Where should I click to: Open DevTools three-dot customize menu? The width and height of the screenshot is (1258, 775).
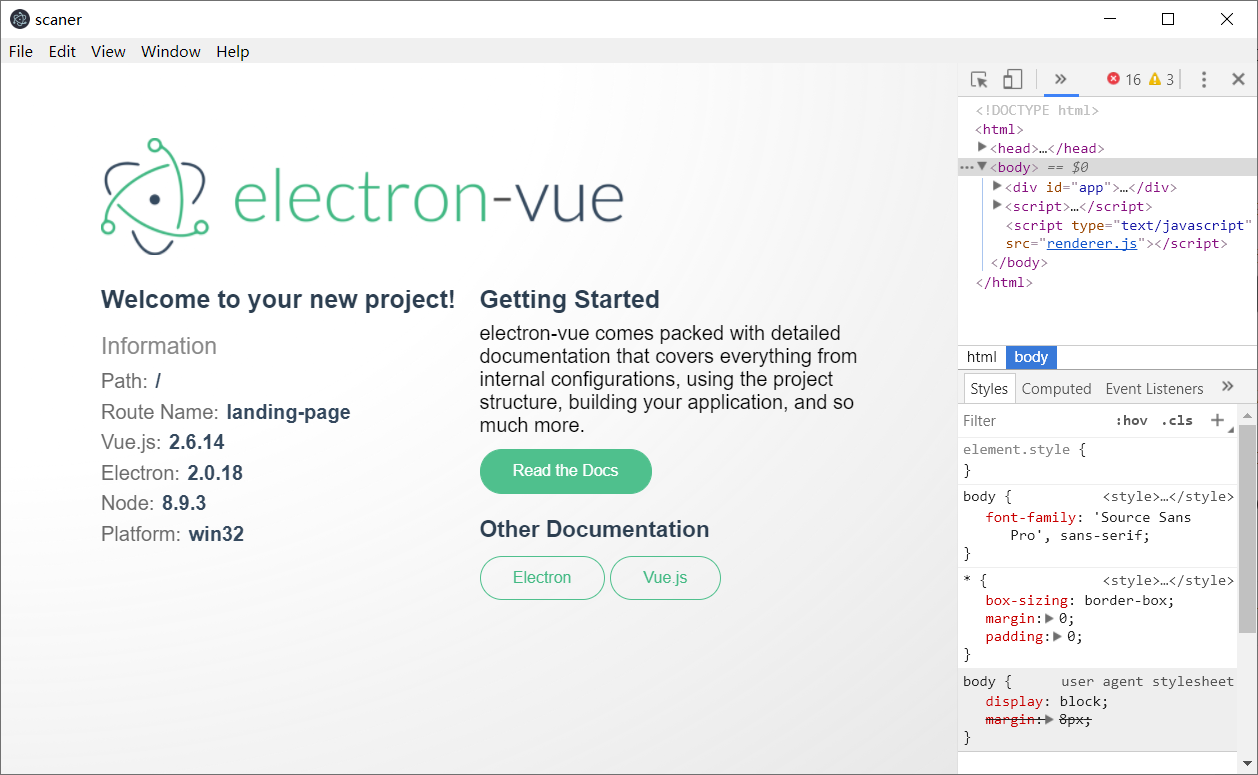point(1204,80)
